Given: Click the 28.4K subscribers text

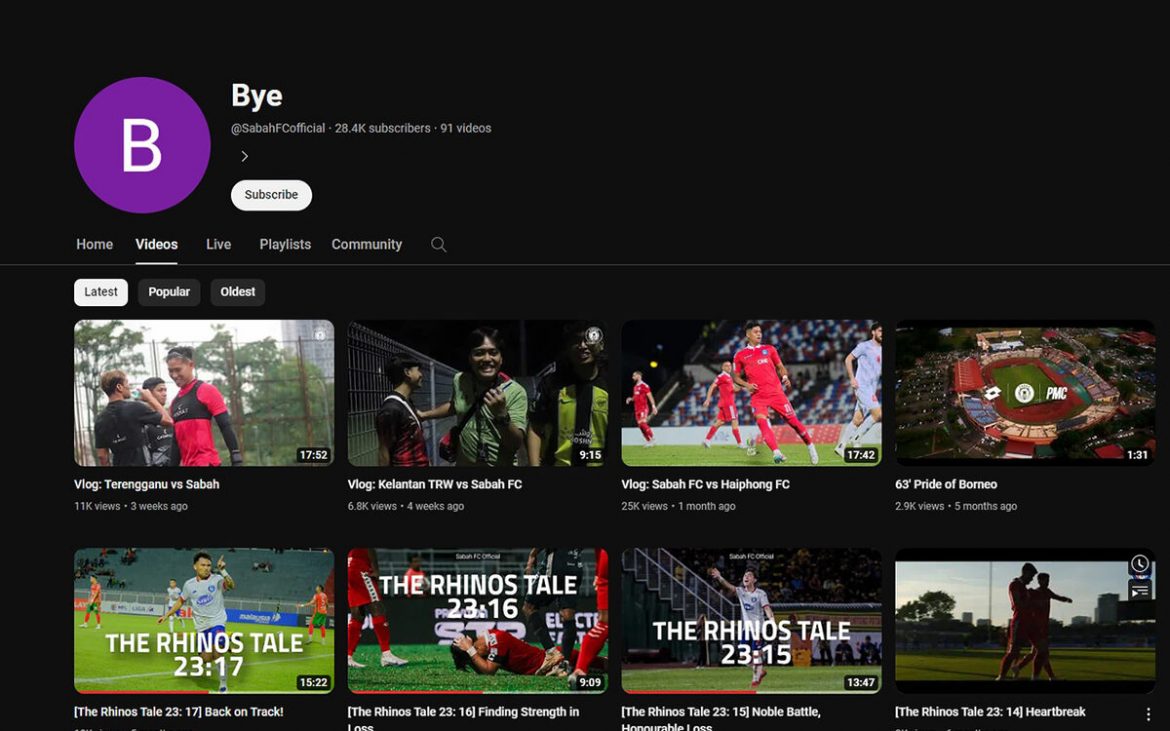Looking at the screenshot, I should [x=383, y=128].
